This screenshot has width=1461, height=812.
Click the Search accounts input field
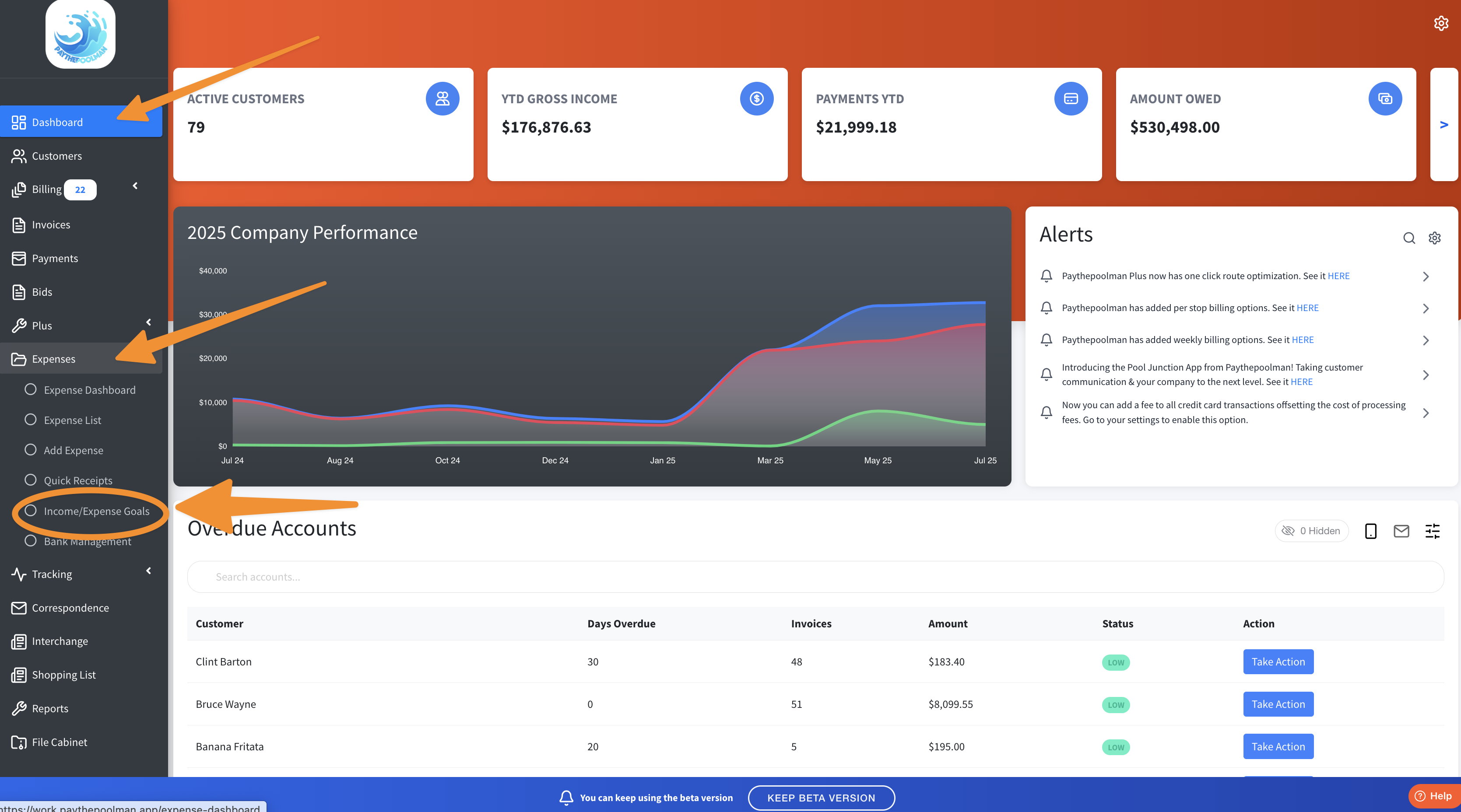(x=815, y=577)
